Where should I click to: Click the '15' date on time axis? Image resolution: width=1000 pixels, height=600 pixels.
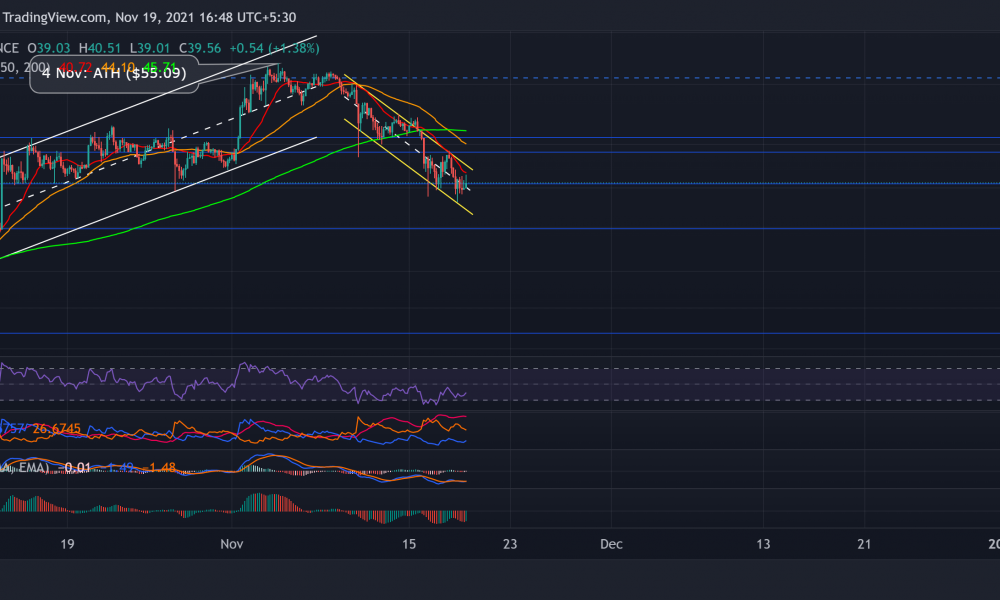pyautogui.click(x=409, y=544)
